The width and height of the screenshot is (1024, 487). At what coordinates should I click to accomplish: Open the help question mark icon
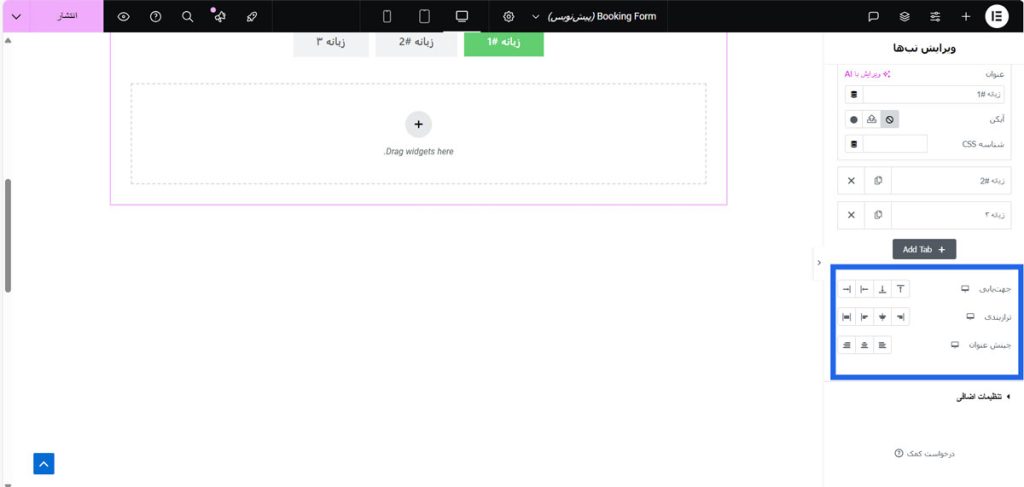155,16
